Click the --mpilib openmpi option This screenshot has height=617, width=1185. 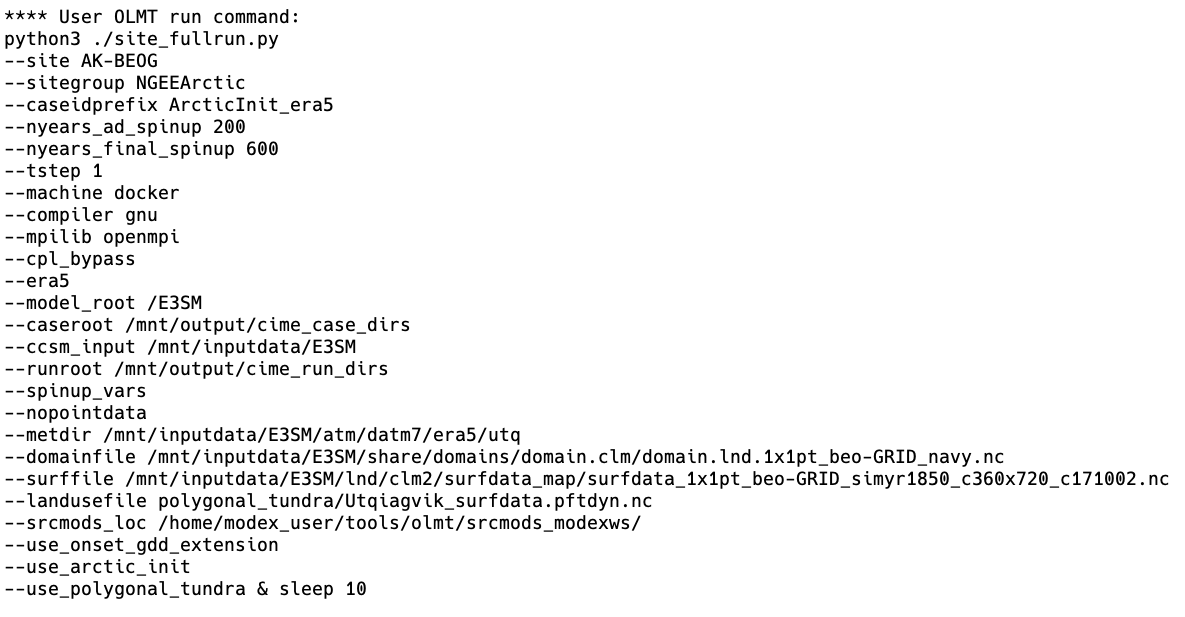coord(92,237)
